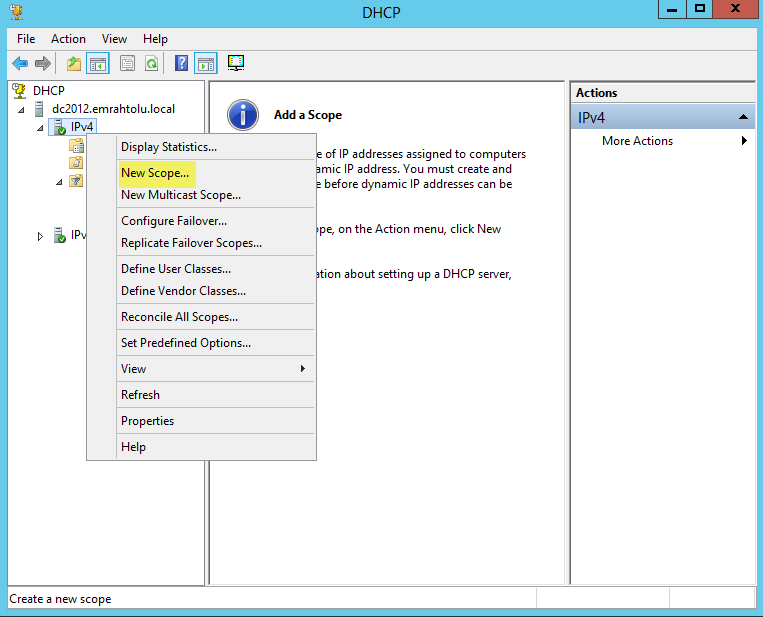This screenshot has width=763, height=617.
Task: Open the View submenu in context menu
Action: point(215,369)
